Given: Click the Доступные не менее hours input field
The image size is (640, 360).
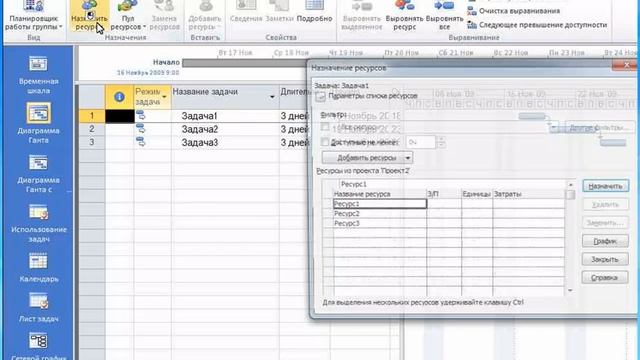Looking at the screenshot, I should [x=420, y=142].
